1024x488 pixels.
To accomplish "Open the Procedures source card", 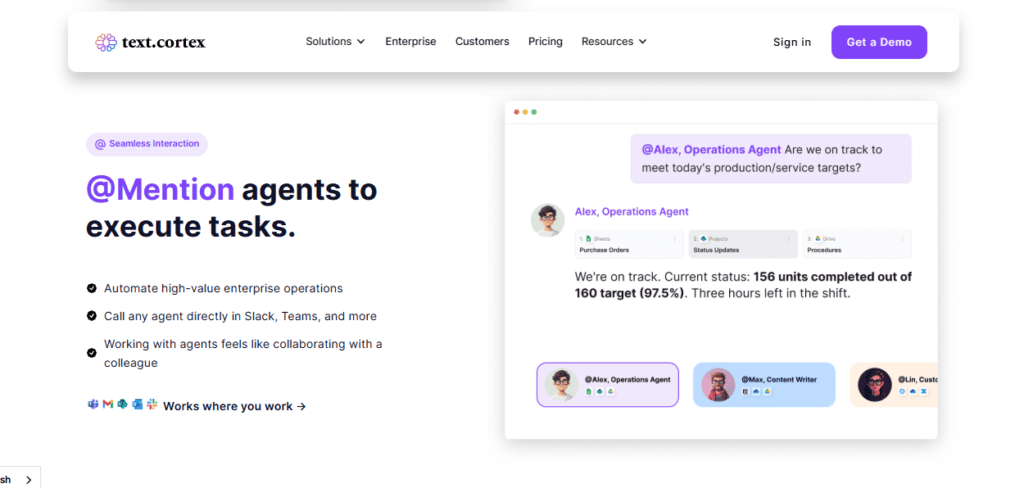I will pos(857,244).
